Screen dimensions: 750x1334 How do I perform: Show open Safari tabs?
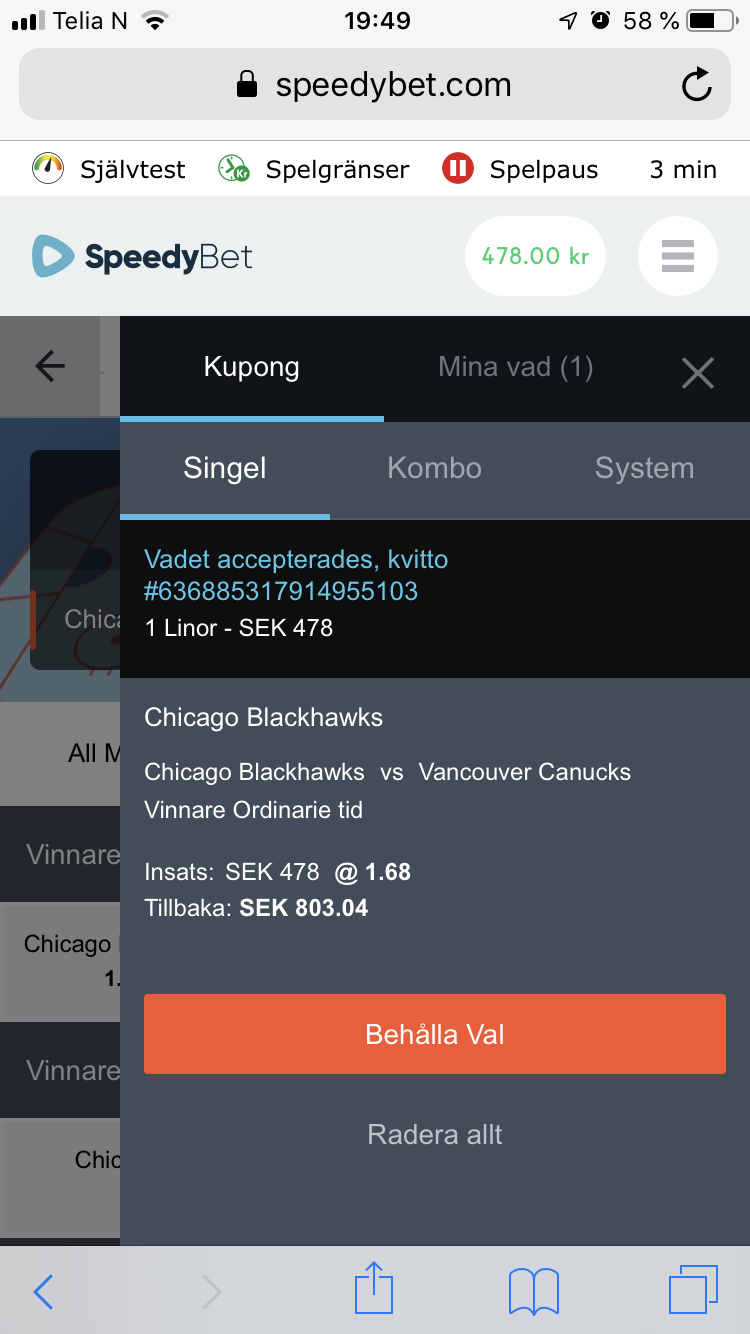click(x=693, y=1289)
